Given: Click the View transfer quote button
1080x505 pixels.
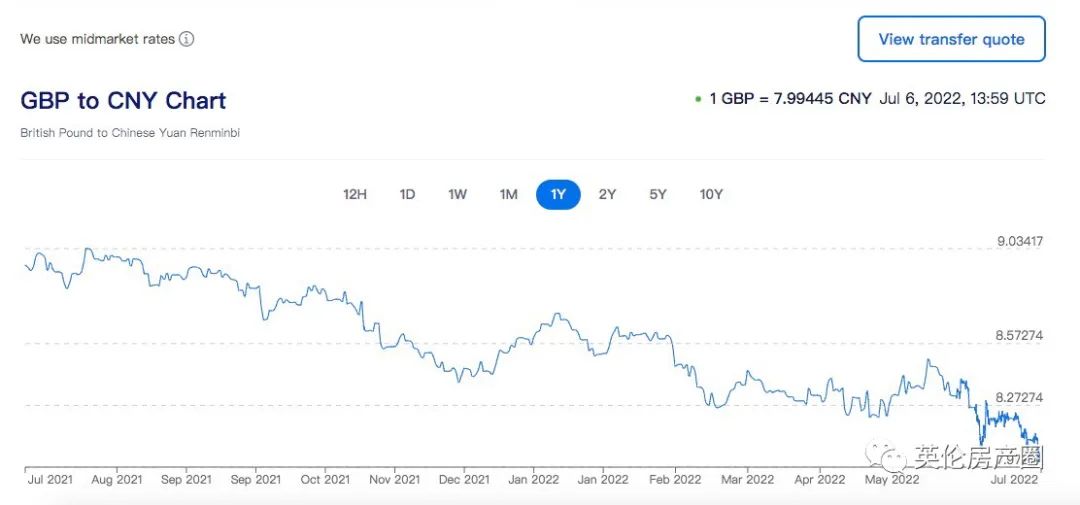Looking at the screenshot, I should click(x=951, y=40).
